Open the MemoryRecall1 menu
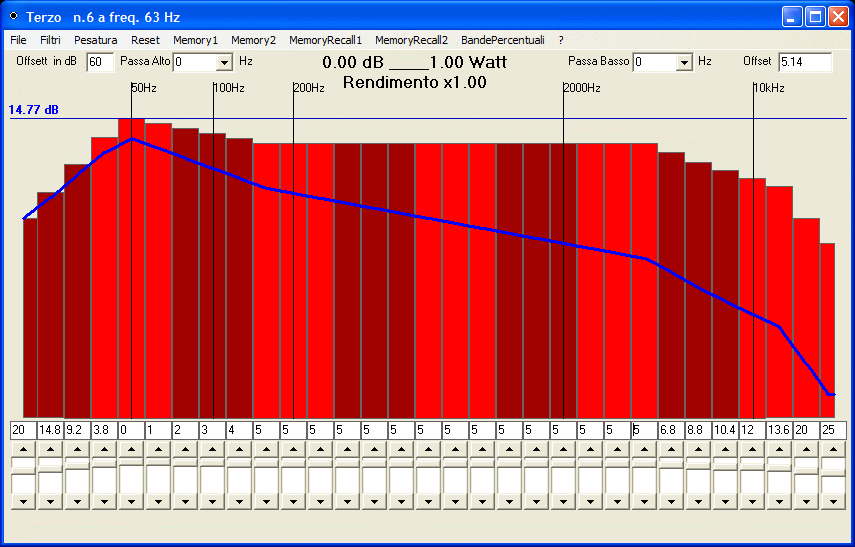The image size is (855, 547). (x=325, y=40)
